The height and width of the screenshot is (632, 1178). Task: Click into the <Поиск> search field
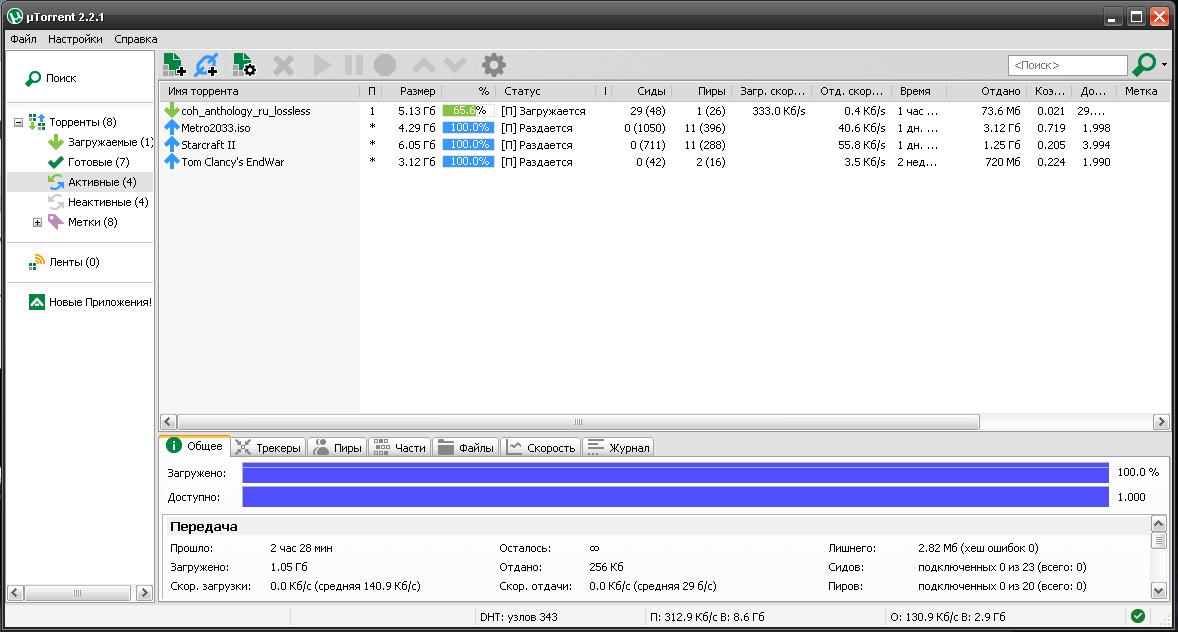coord(1068,65)
